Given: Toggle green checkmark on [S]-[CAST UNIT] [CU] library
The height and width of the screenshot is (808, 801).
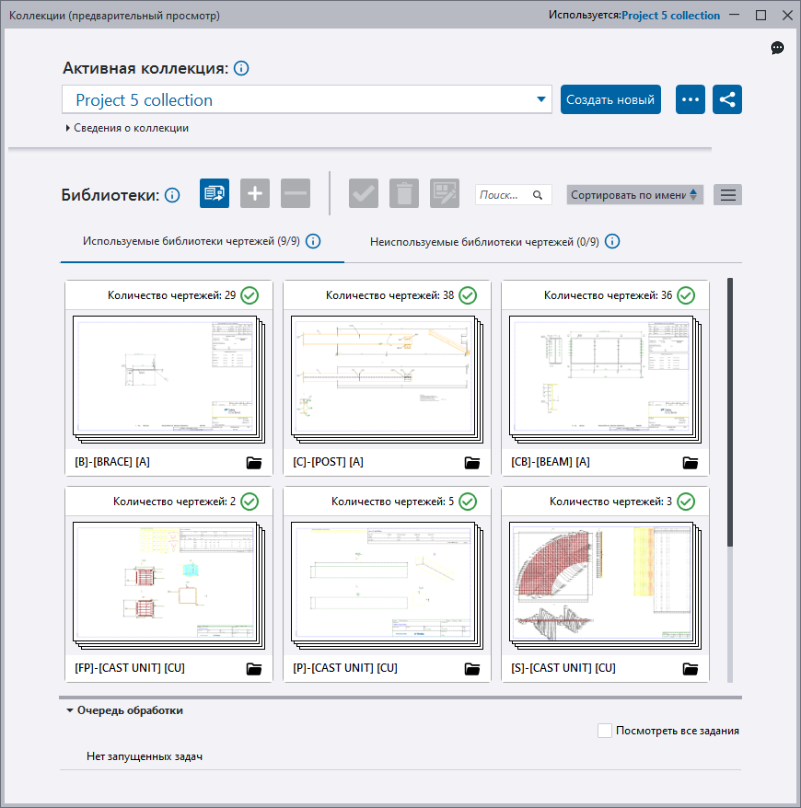Looking at the screenshot, I should 686,501.
